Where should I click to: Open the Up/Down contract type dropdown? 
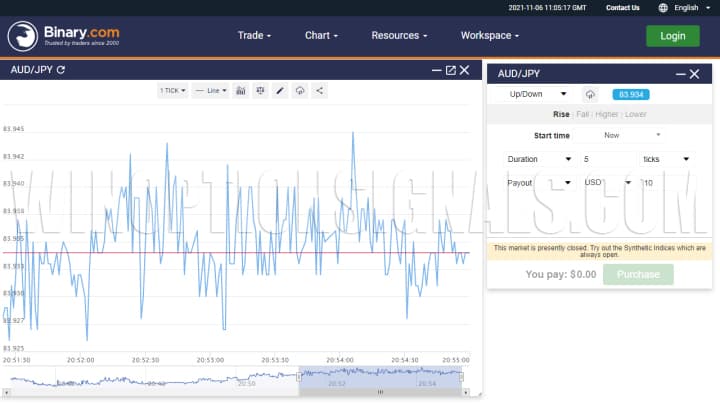(x=538, y=94)
